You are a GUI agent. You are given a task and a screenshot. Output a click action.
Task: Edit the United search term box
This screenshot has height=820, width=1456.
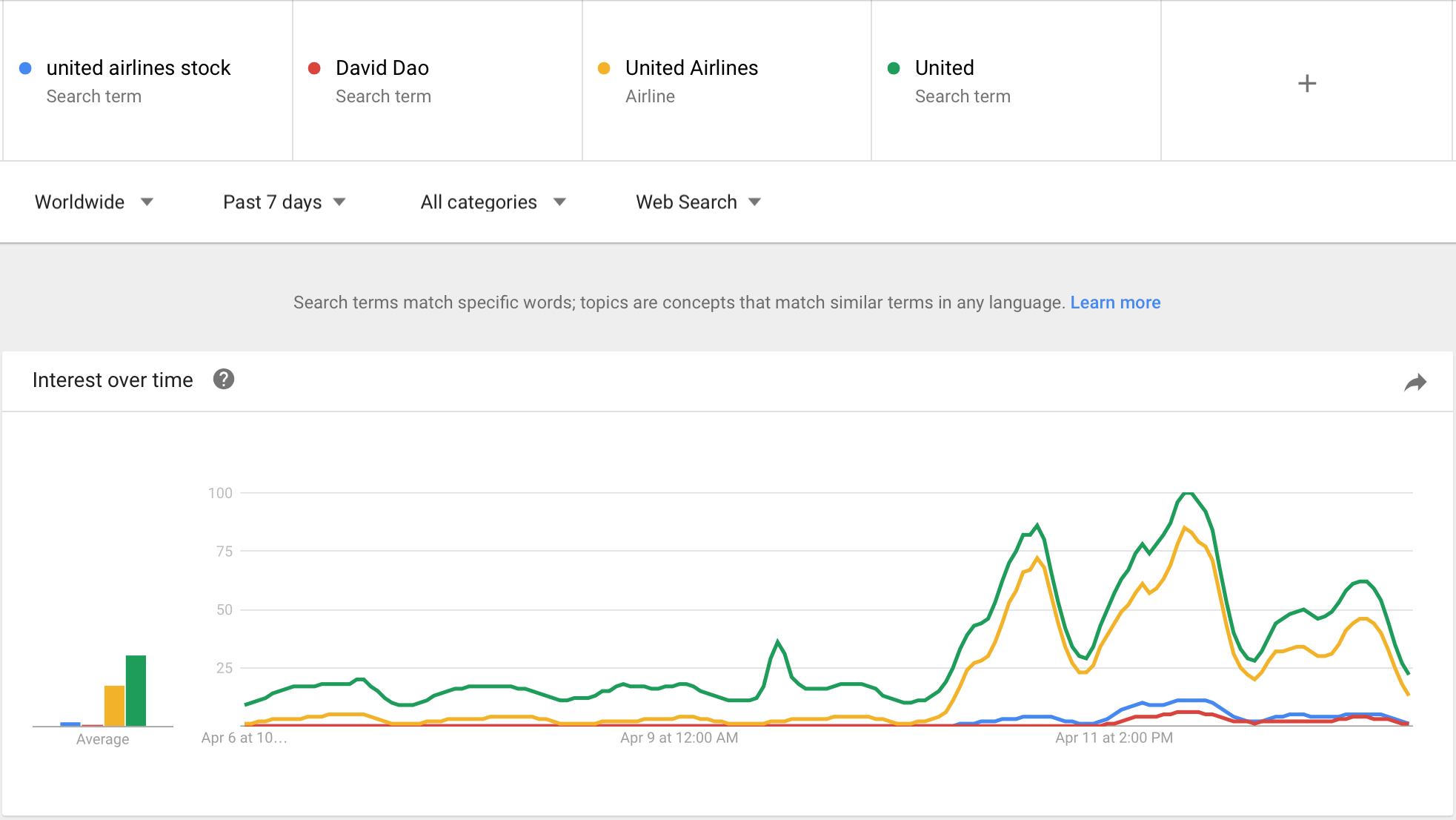[1017, 81]
